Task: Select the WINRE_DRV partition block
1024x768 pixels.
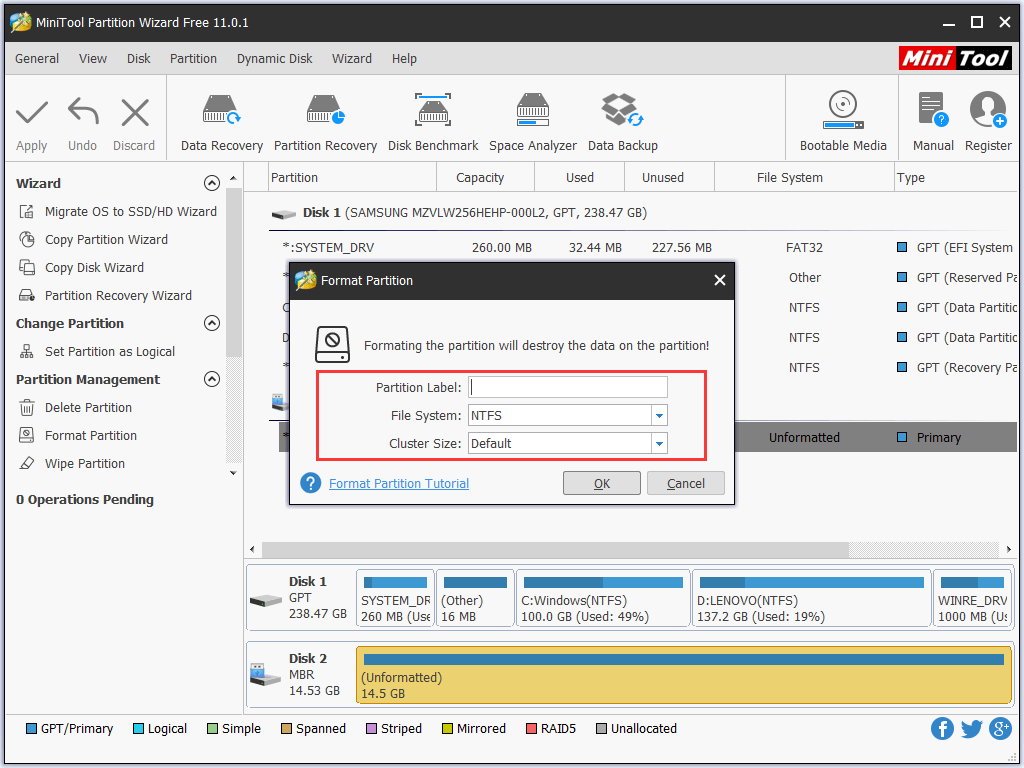Action: pos(972,599)
